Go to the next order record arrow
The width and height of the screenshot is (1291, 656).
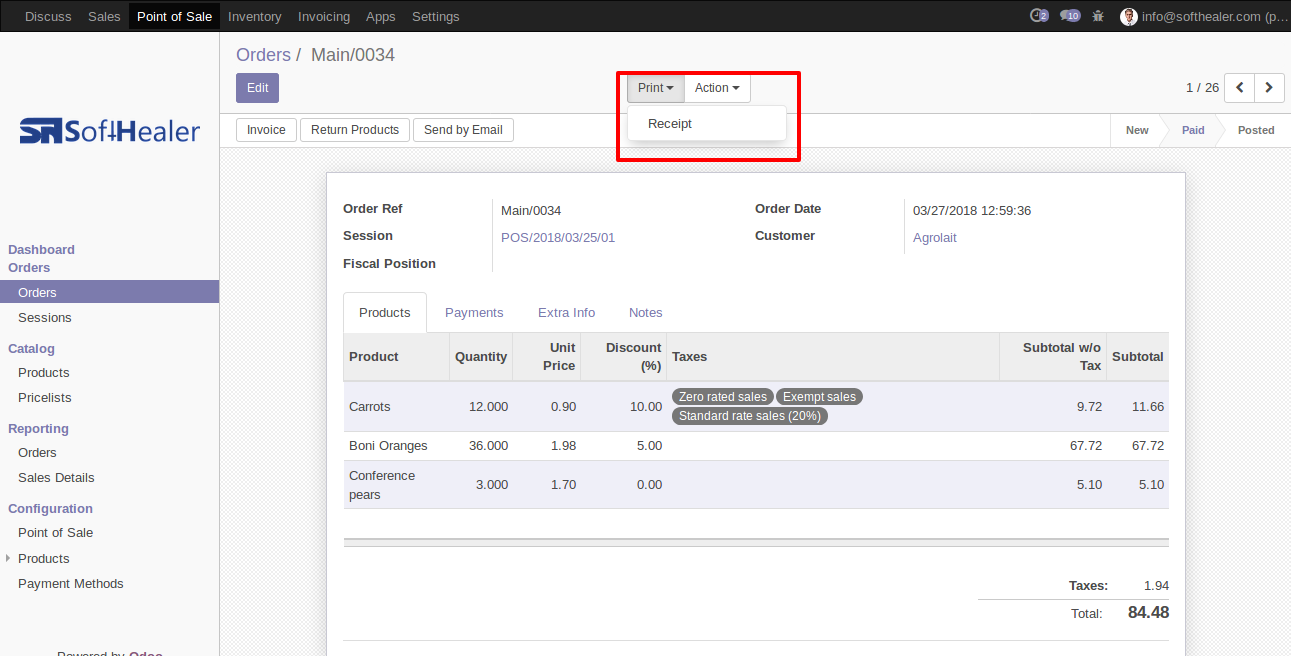click(1269, 88)
